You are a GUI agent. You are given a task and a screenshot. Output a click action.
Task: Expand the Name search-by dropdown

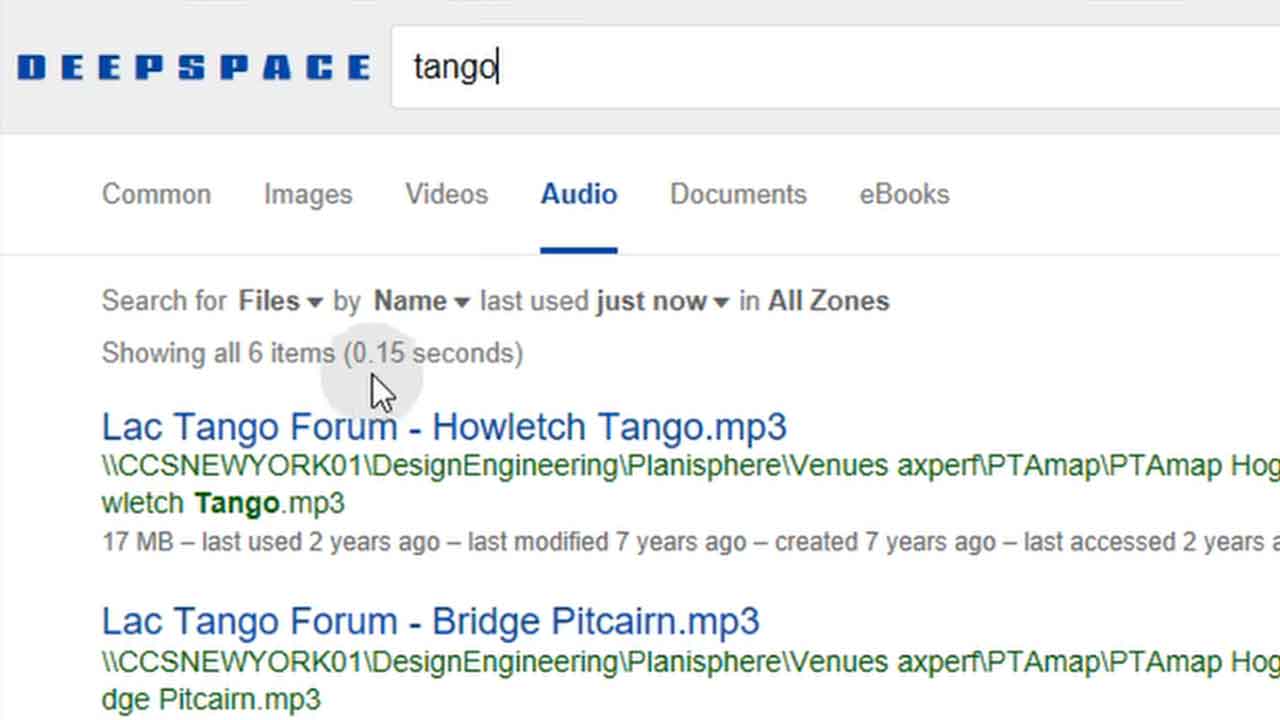(x=421, y=301)
